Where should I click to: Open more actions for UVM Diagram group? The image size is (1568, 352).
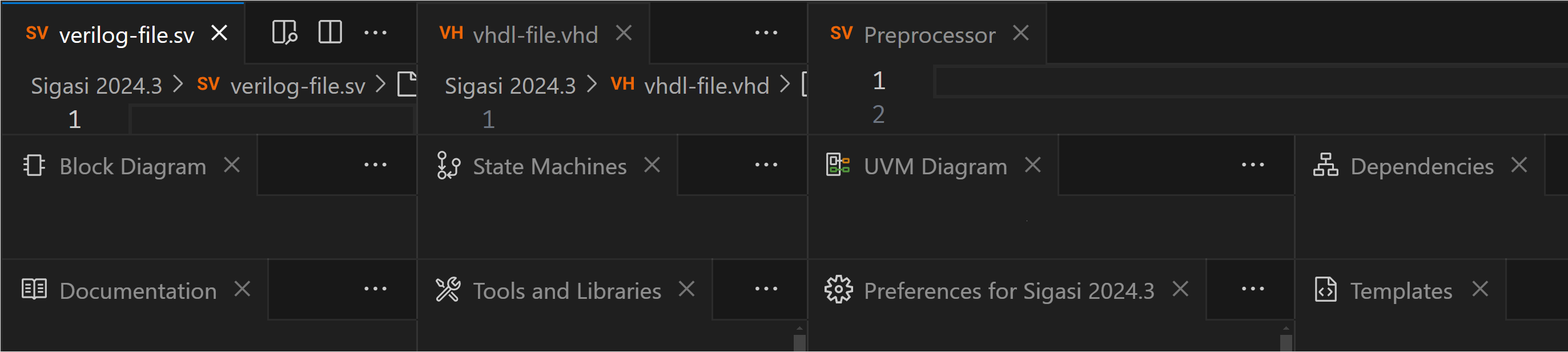click(1253, 165)
